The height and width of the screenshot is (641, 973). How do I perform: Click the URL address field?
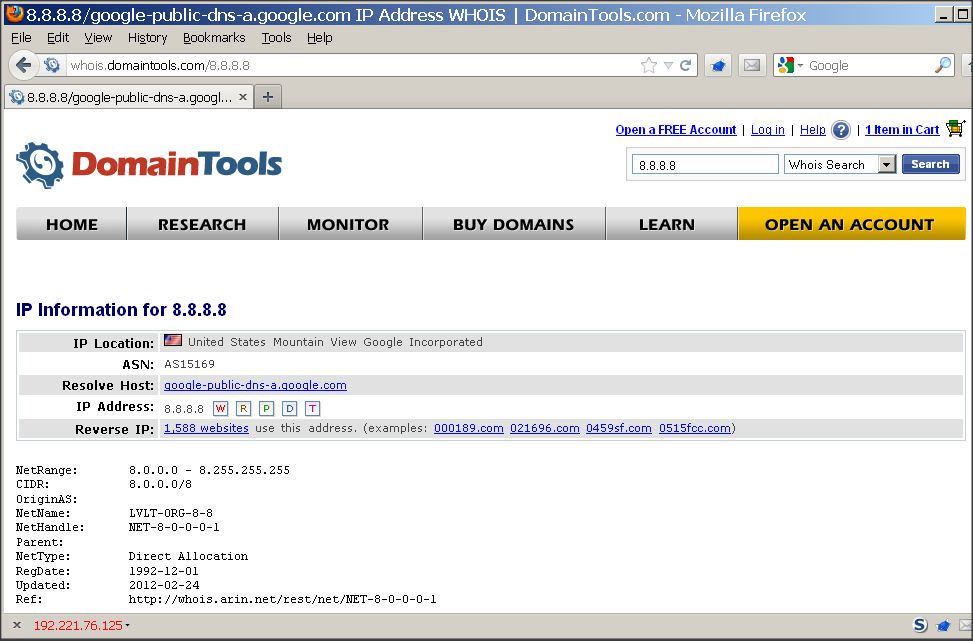354,65
